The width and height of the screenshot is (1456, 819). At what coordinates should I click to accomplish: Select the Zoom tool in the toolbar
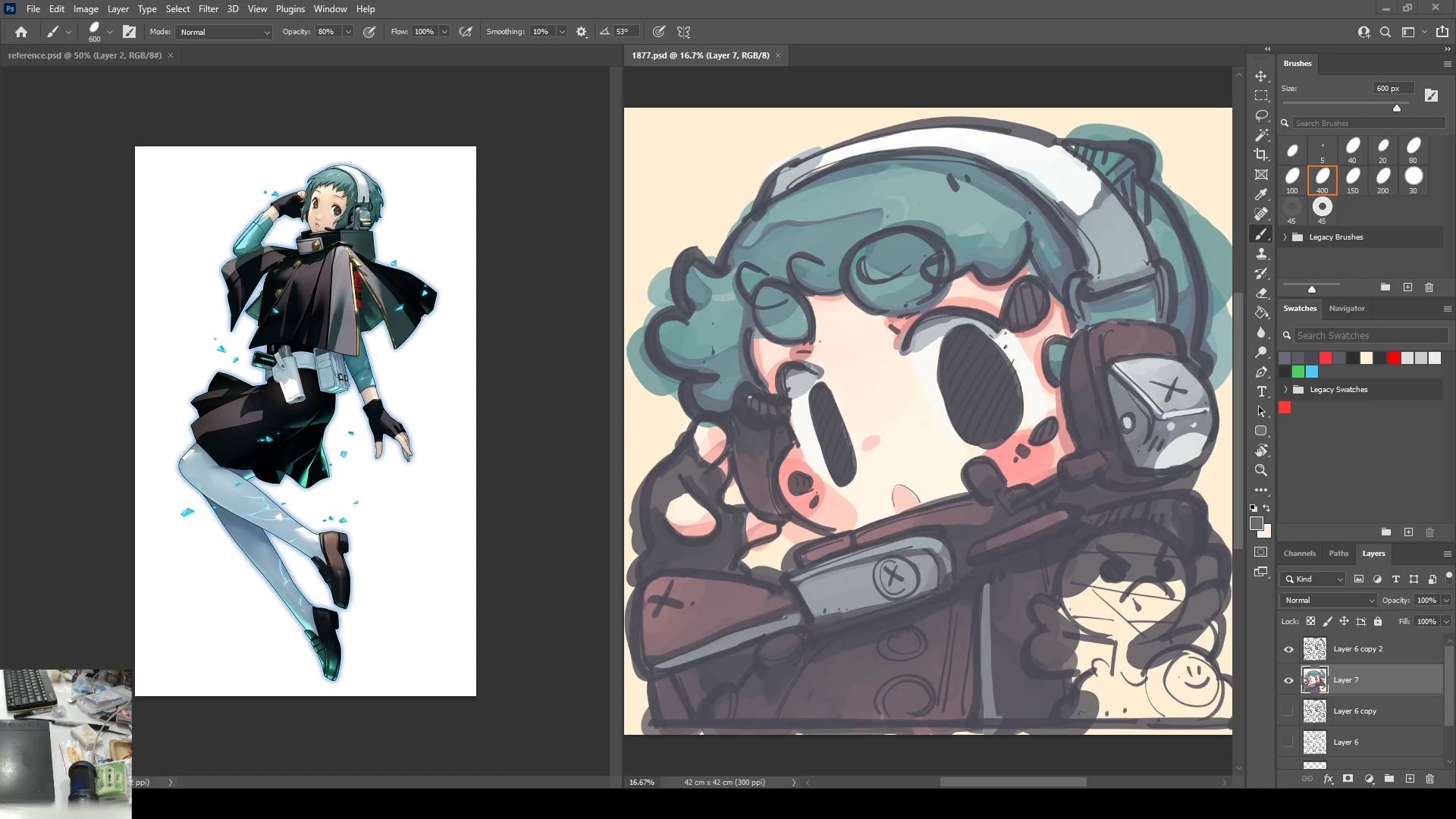[x=1261, y=470]
